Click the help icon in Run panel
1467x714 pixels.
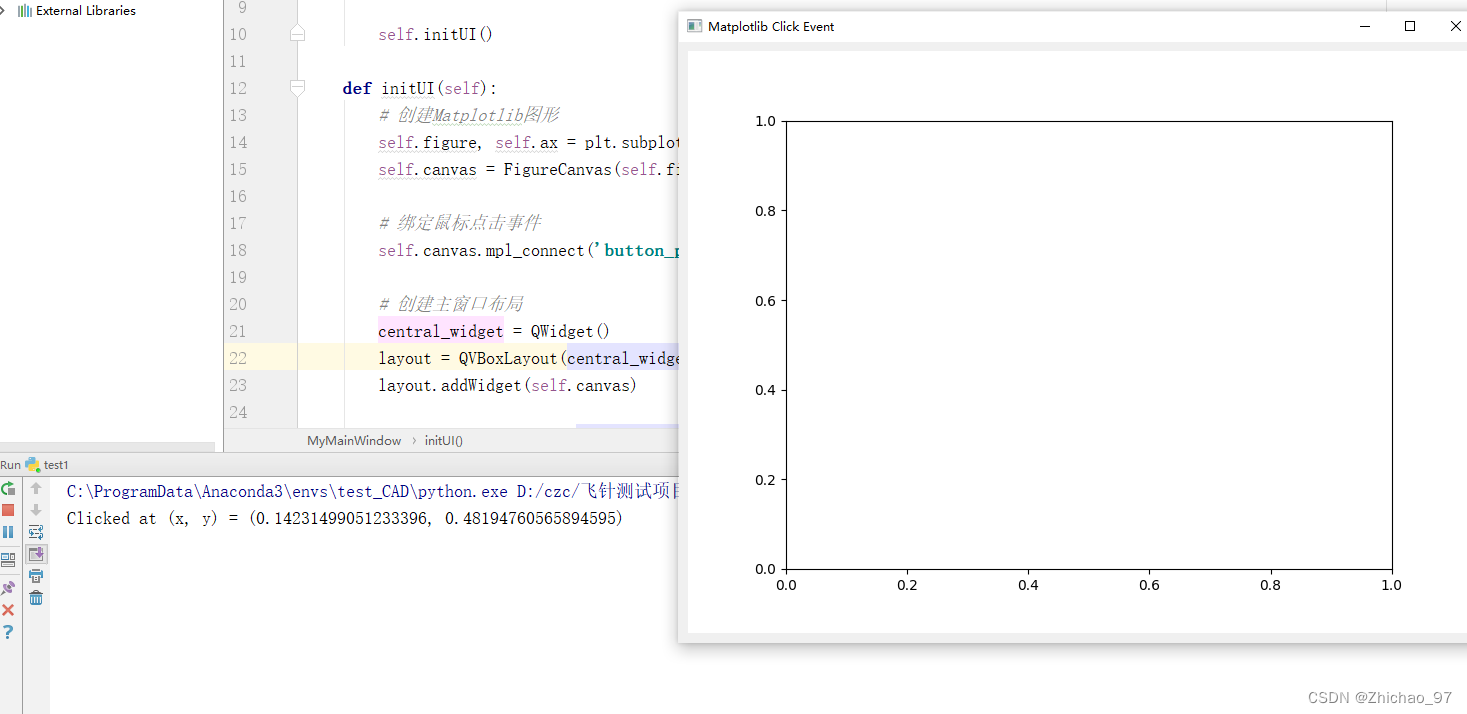[x=9, y=630]
